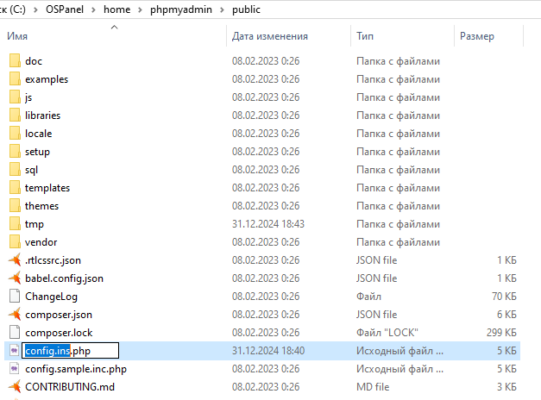Click the Файл "LOCK" type cell
This screenshot has height=400, width=541.
(387, 332)
